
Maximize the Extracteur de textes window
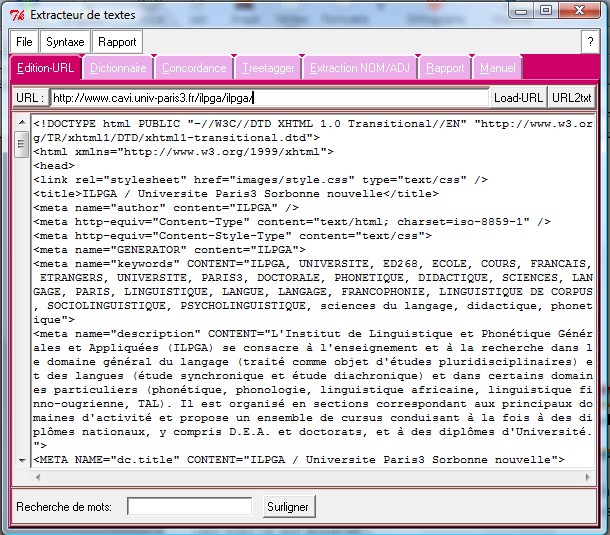click(x=546, y=10)
